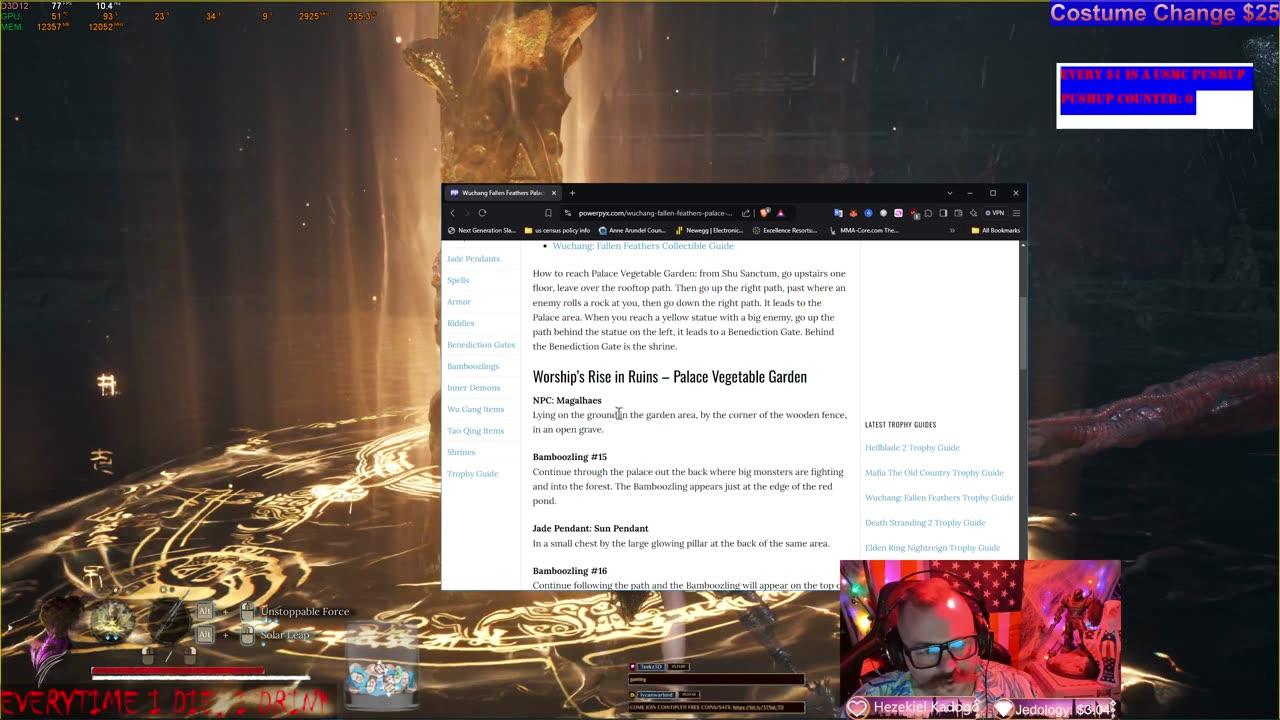The height and width of the screenshot is (720, 1280).
Task: Open Anne Arundel Coun... bookmark
Action: click(634, 230)
